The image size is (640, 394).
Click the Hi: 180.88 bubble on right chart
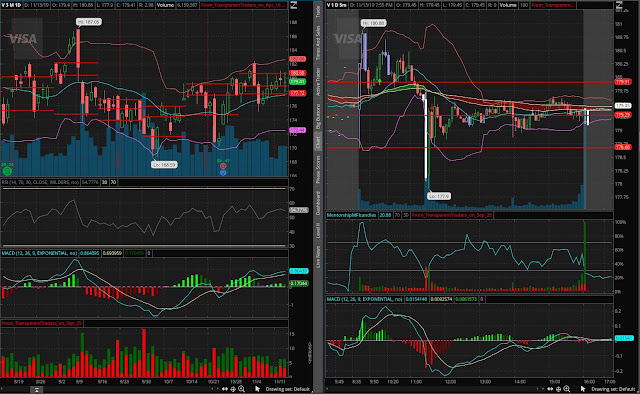coord(373,23)
